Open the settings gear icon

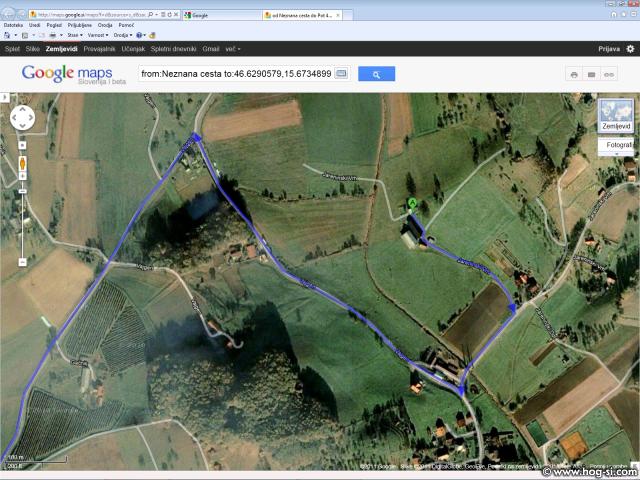click(x=629, y=48)
